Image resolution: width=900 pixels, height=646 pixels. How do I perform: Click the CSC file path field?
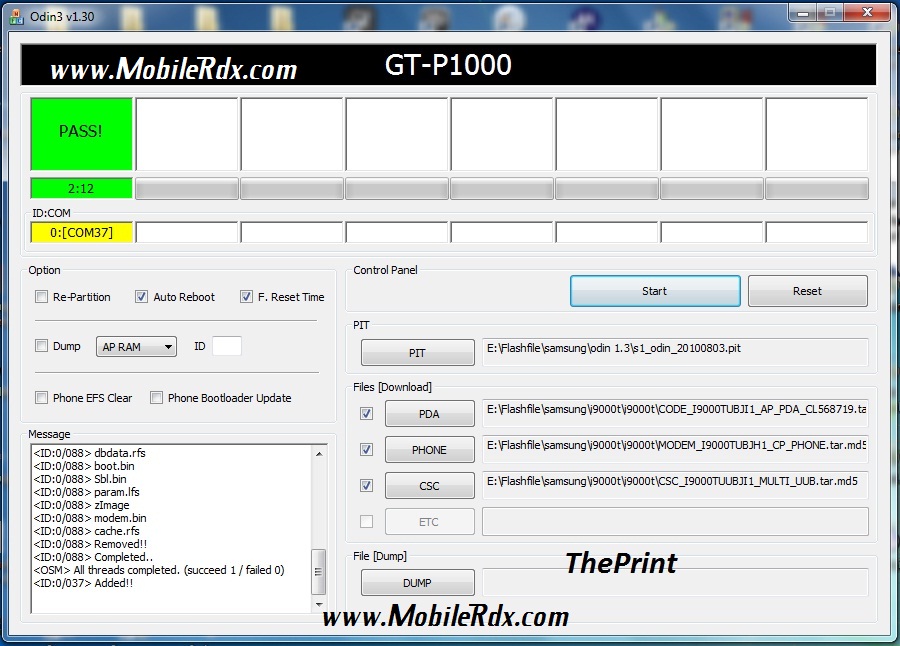point(675,485)
